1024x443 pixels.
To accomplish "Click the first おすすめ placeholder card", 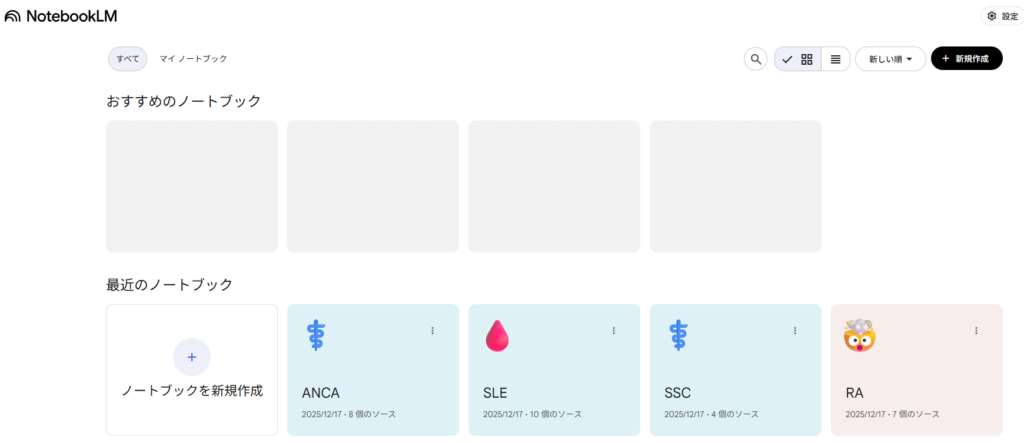I will 192,186.
